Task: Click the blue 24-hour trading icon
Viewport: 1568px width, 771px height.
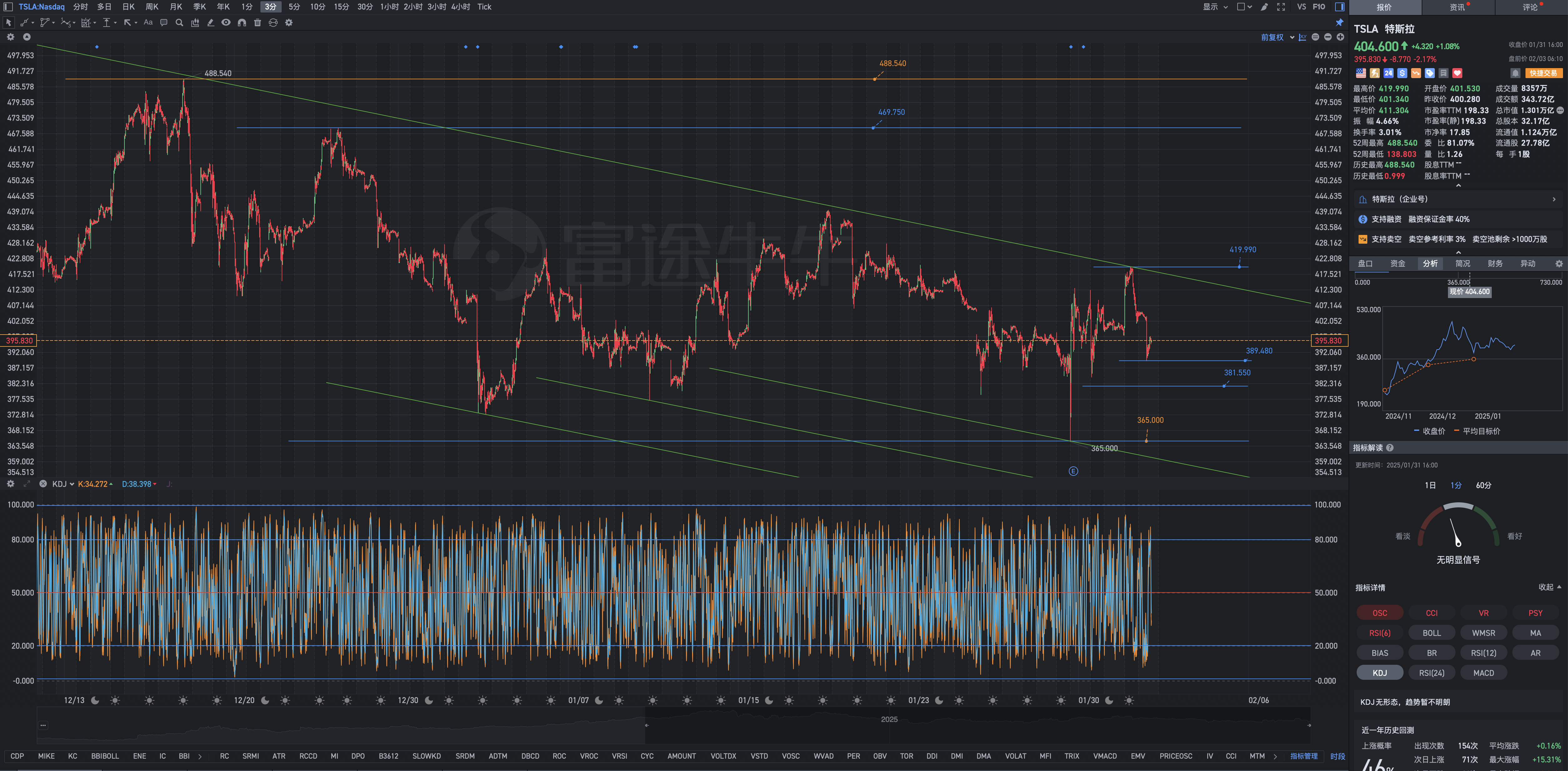Action: pos(1389,73)
